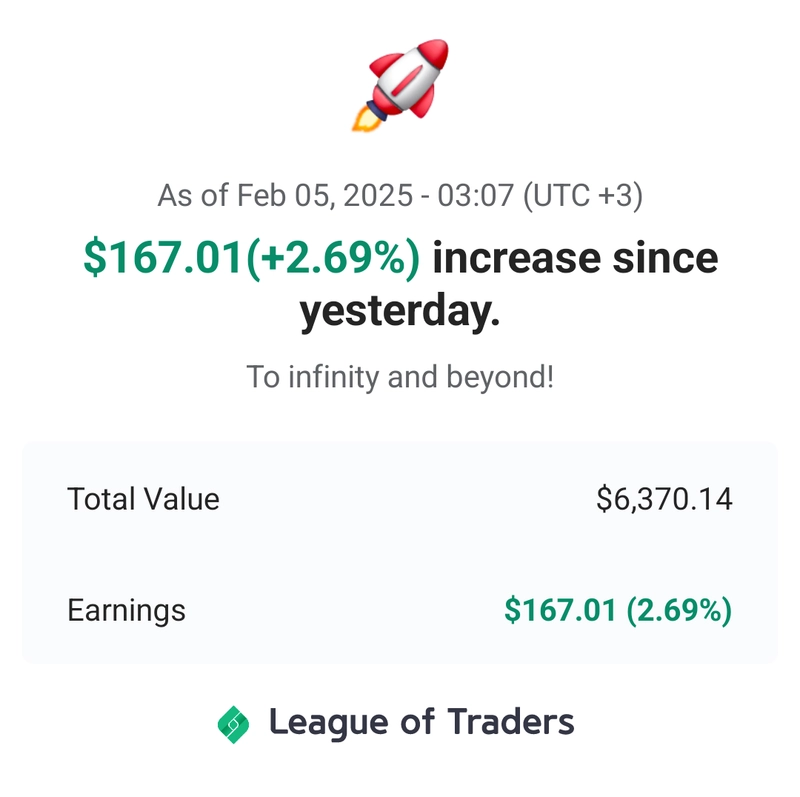Click the rocket's red nose cone
The height and width of the screenshot is (797, 800).
tap(434, 52)
